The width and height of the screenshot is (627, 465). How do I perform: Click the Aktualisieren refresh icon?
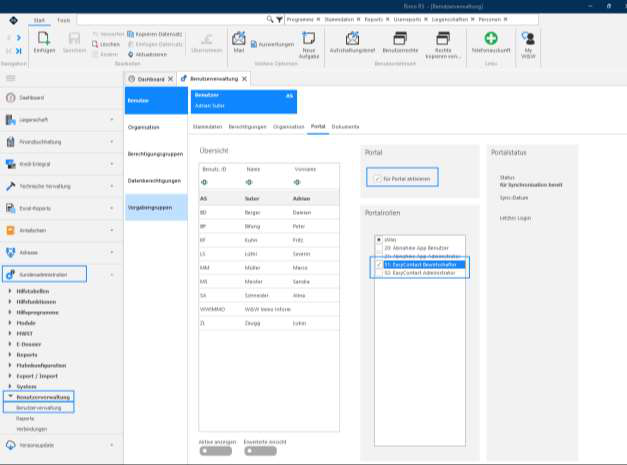(130, 54)
